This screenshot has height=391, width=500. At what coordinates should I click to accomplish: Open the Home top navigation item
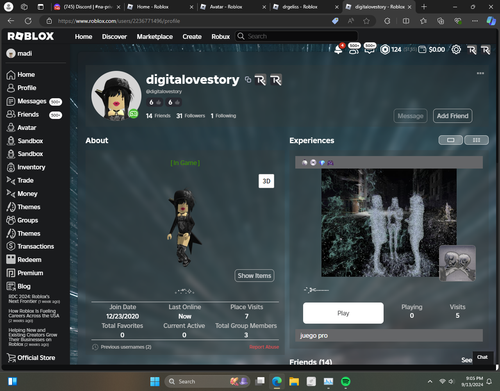pyautogui.click(x=83, y=36)
